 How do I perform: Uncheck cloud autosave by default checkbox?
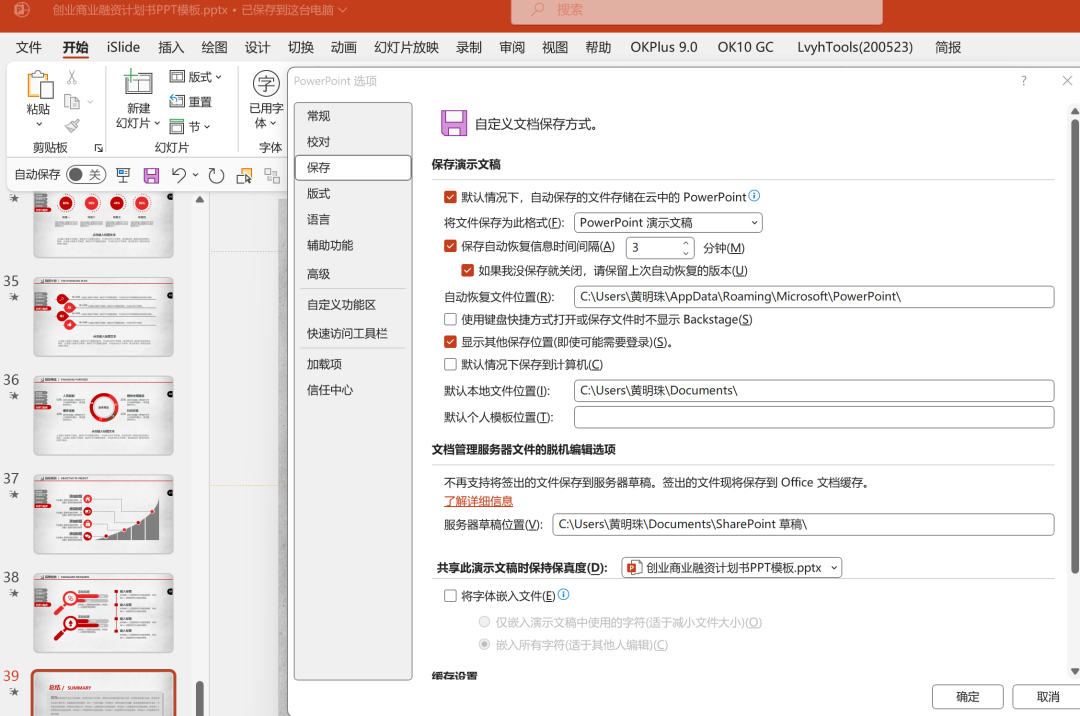point(450,197)
